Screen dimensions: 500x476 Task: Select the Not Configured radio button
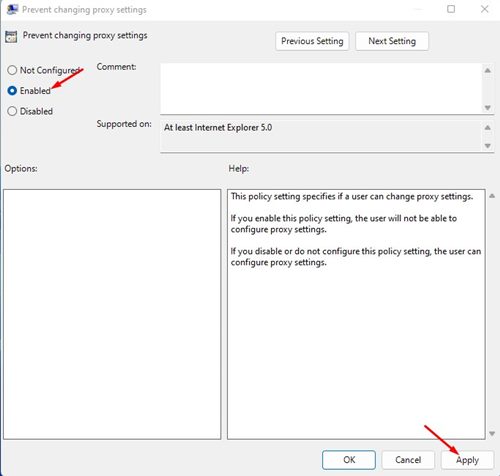[x=12, y=70]
